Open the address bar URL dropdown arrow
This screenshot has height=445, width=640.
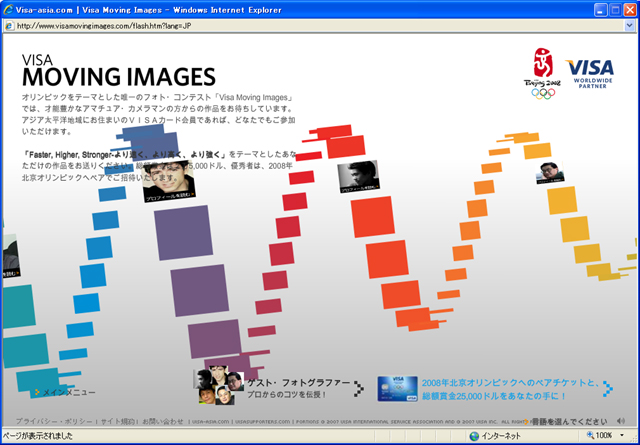pyautogui.click(x=629, y=26)
